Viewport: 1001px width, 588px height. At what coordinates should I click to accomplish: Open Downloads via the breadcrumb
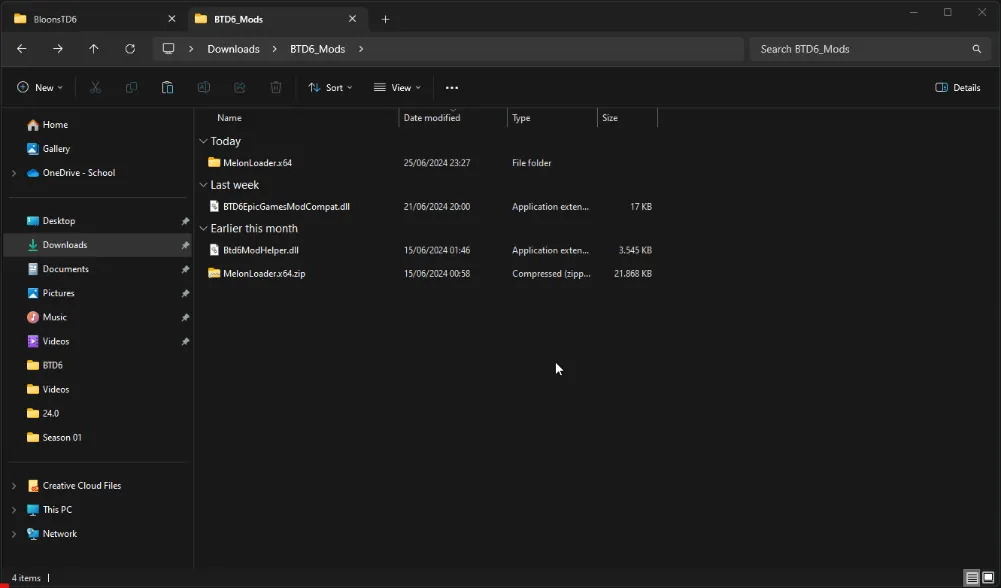[x=233, y=48]
